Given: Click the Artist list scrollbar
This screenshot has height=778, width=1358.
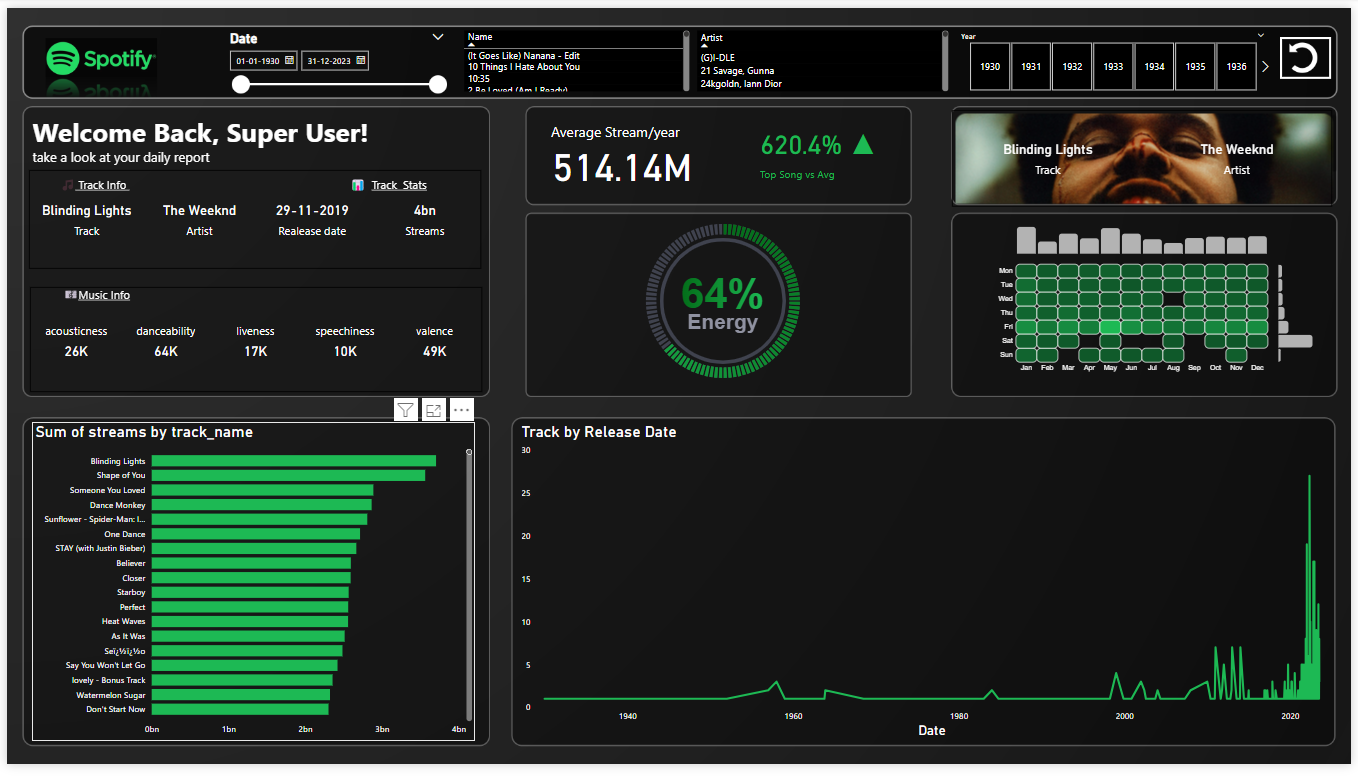Looking at the screenshot, I should pyautogui.click(x=945, y=60).
